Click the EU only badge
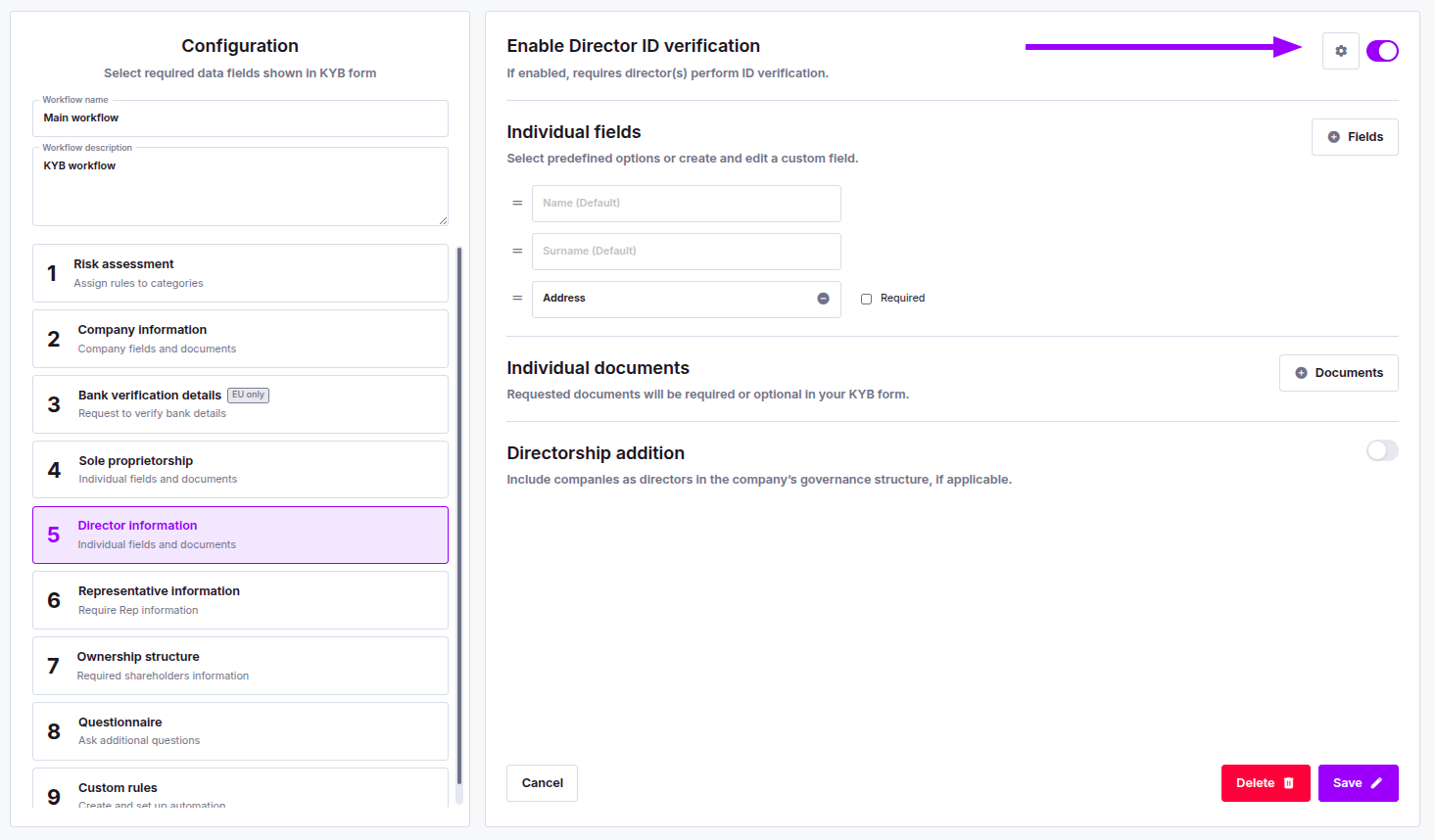This screenshot has width=1435, height=840. click(x=248, y=395)
